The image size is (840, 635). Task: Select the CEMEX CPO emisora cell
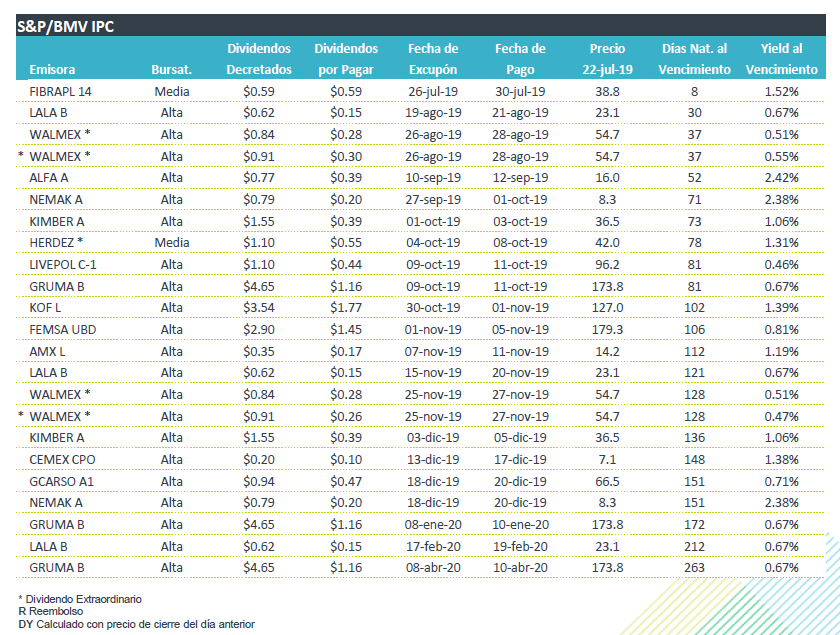pyautogui.click(x=62, y=460)
